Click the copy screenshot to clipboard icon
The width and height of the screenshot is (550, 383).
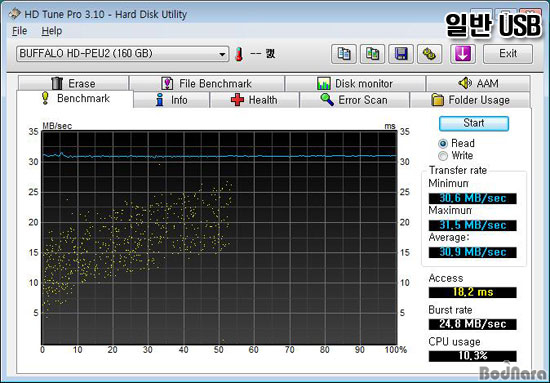click(x=372, y=54)
